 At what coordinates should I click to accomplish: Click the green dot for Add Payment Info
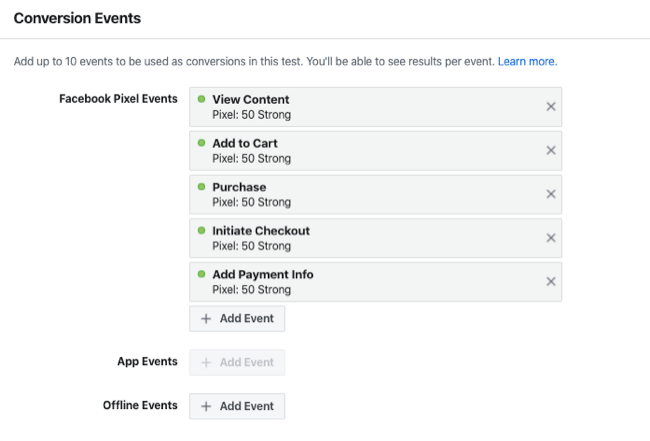(x=201, y=274)
